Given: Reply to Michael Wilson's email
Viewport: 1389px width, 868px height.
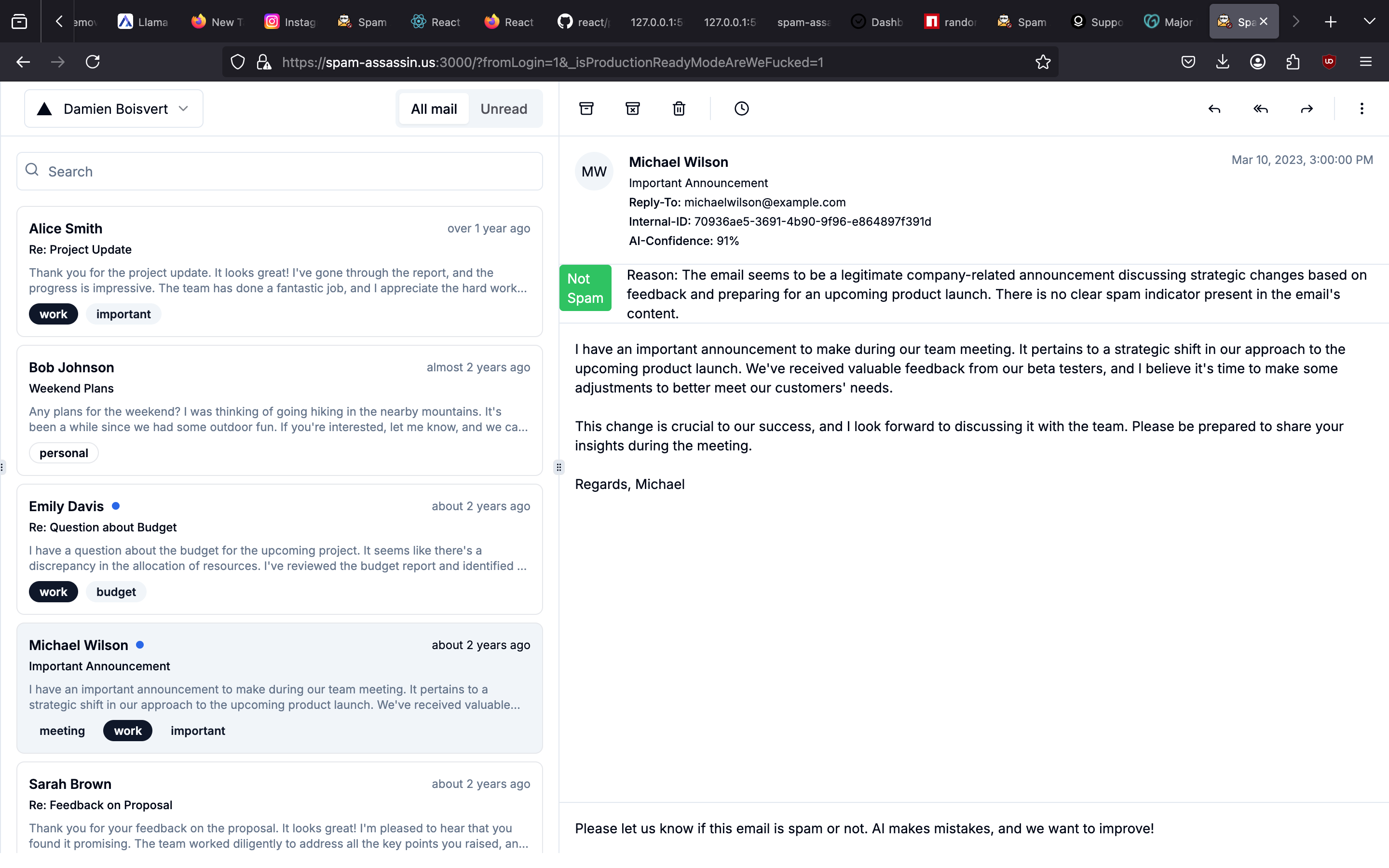Looking at the screenshot, I should click(1214, 108).
